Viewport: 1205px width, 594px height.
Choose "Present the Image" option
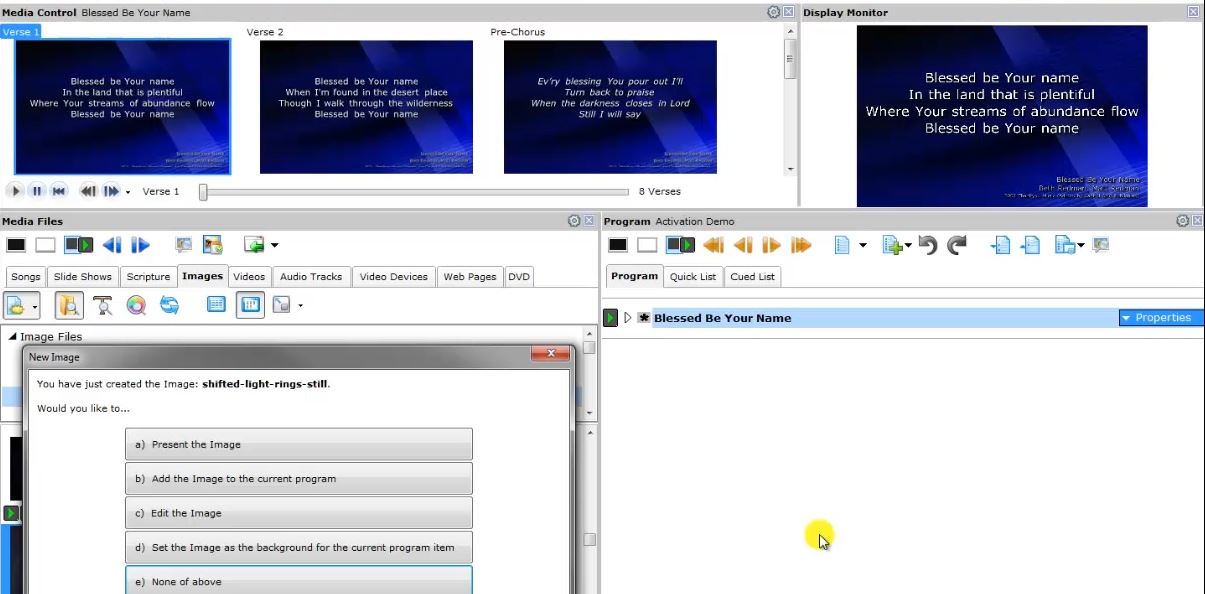298,445
